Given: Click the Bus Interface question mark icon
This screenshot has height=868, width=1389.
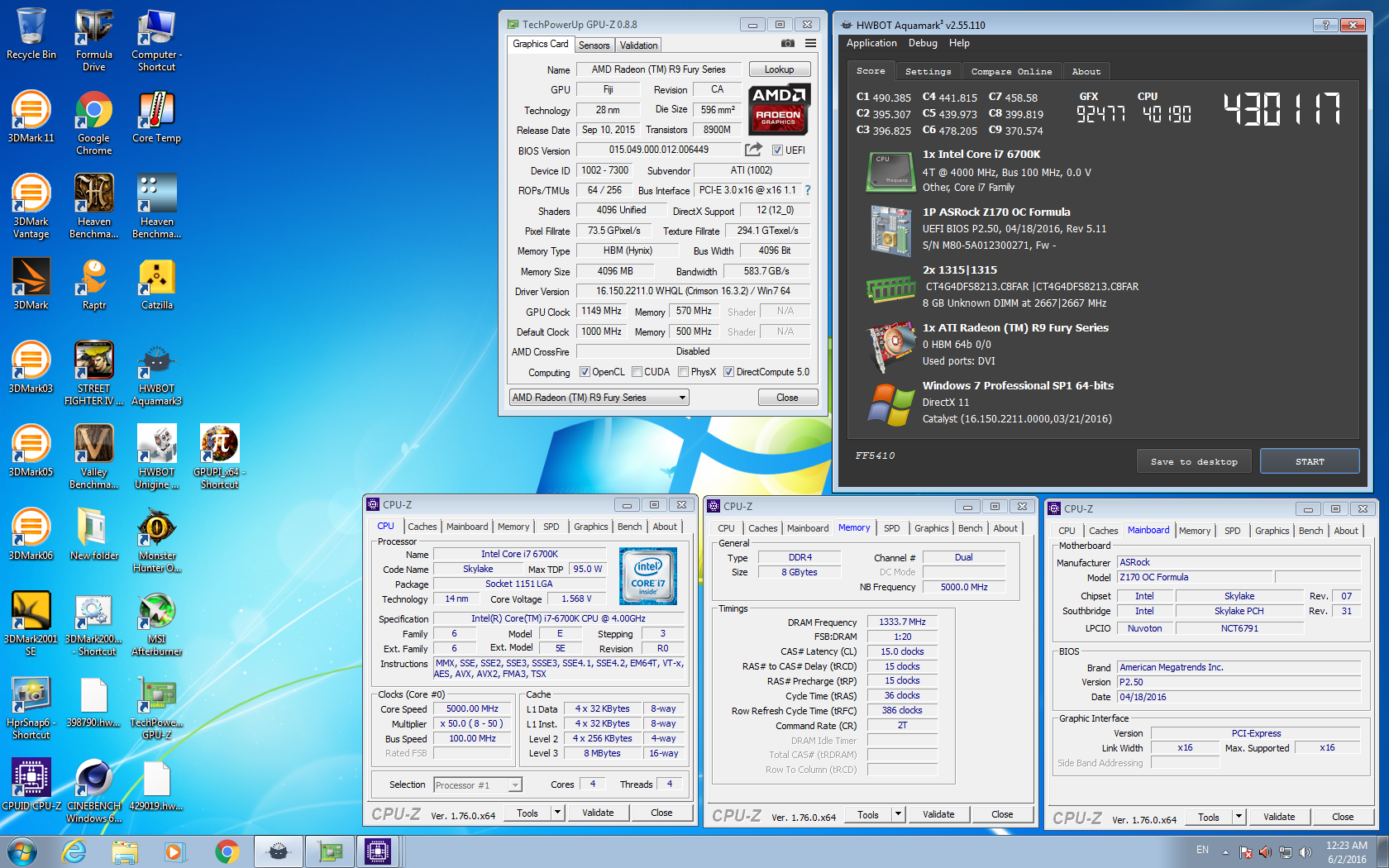Looking at the screenshot, I should point(808,190).
